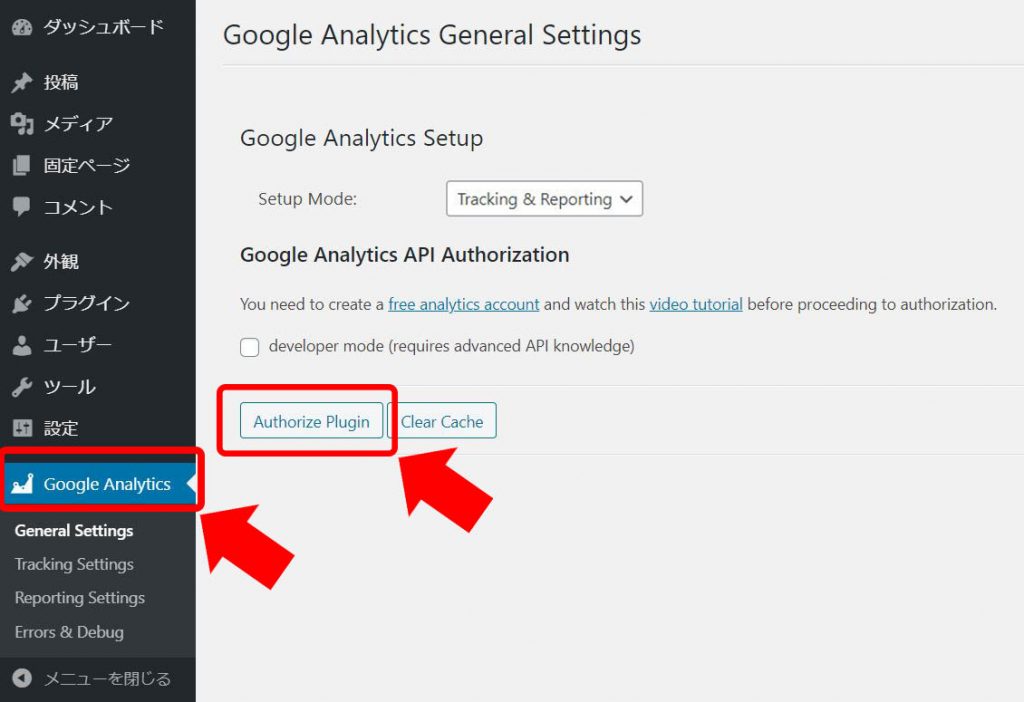Viewport: 1024px width, 702px height.
Task: Follow the free analytics account link
Action: [x=464, y=304]
